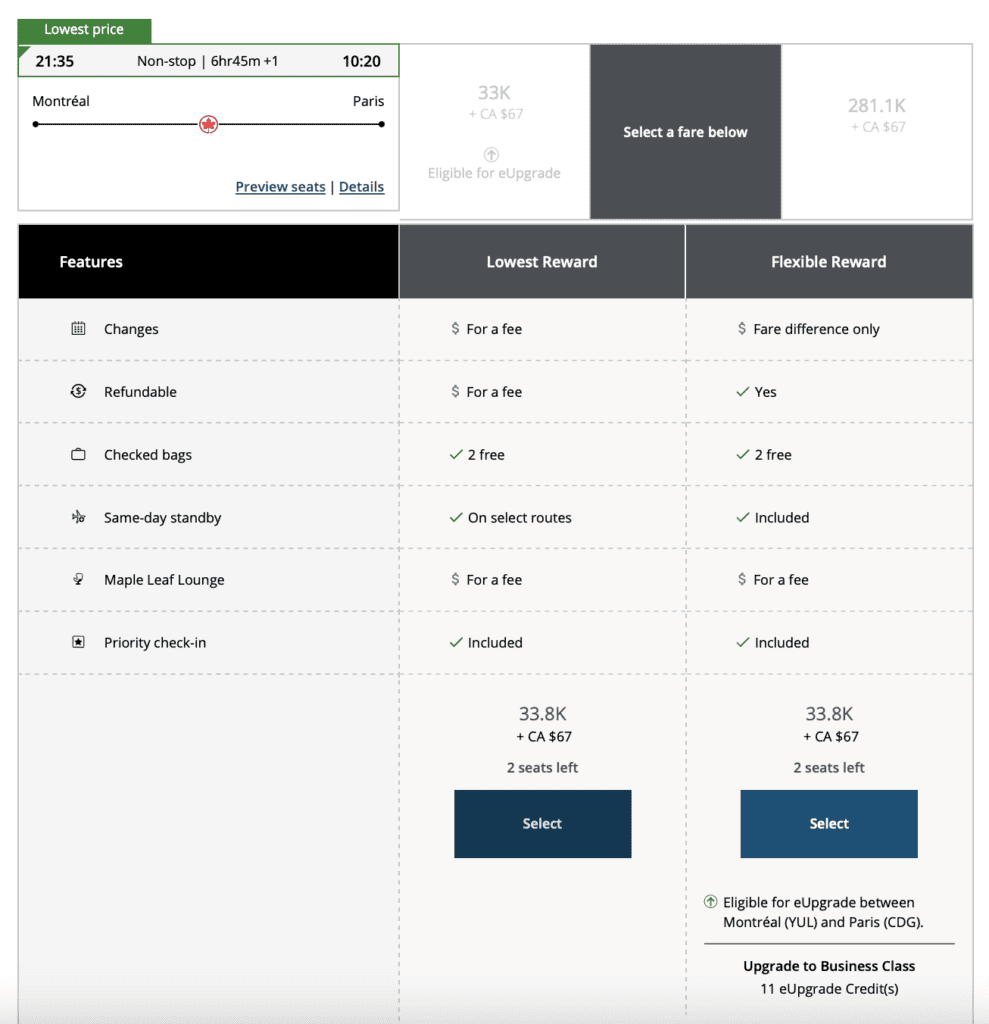Click the Priority check-in star icon
Screen dimensions: 989x1024
point(78,643)
